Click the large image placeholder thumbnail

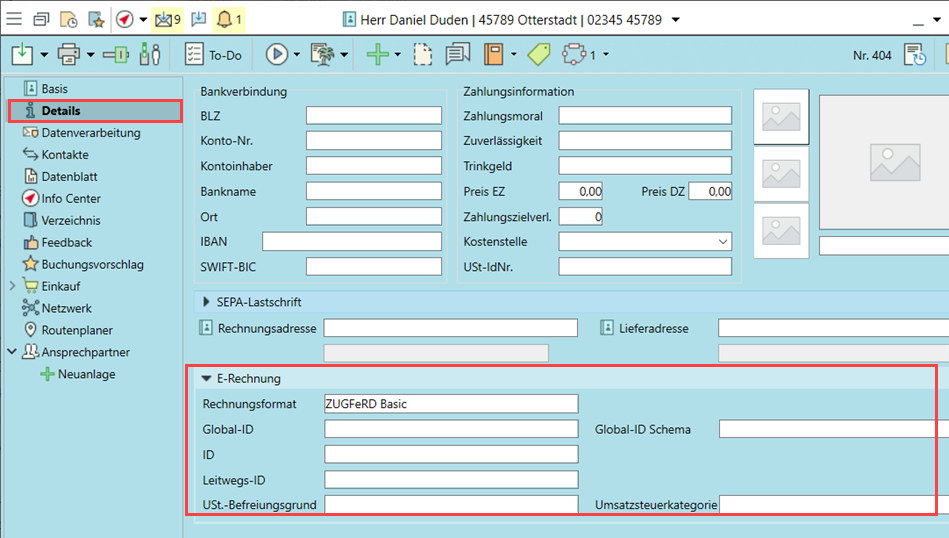[x=883, y=162]
